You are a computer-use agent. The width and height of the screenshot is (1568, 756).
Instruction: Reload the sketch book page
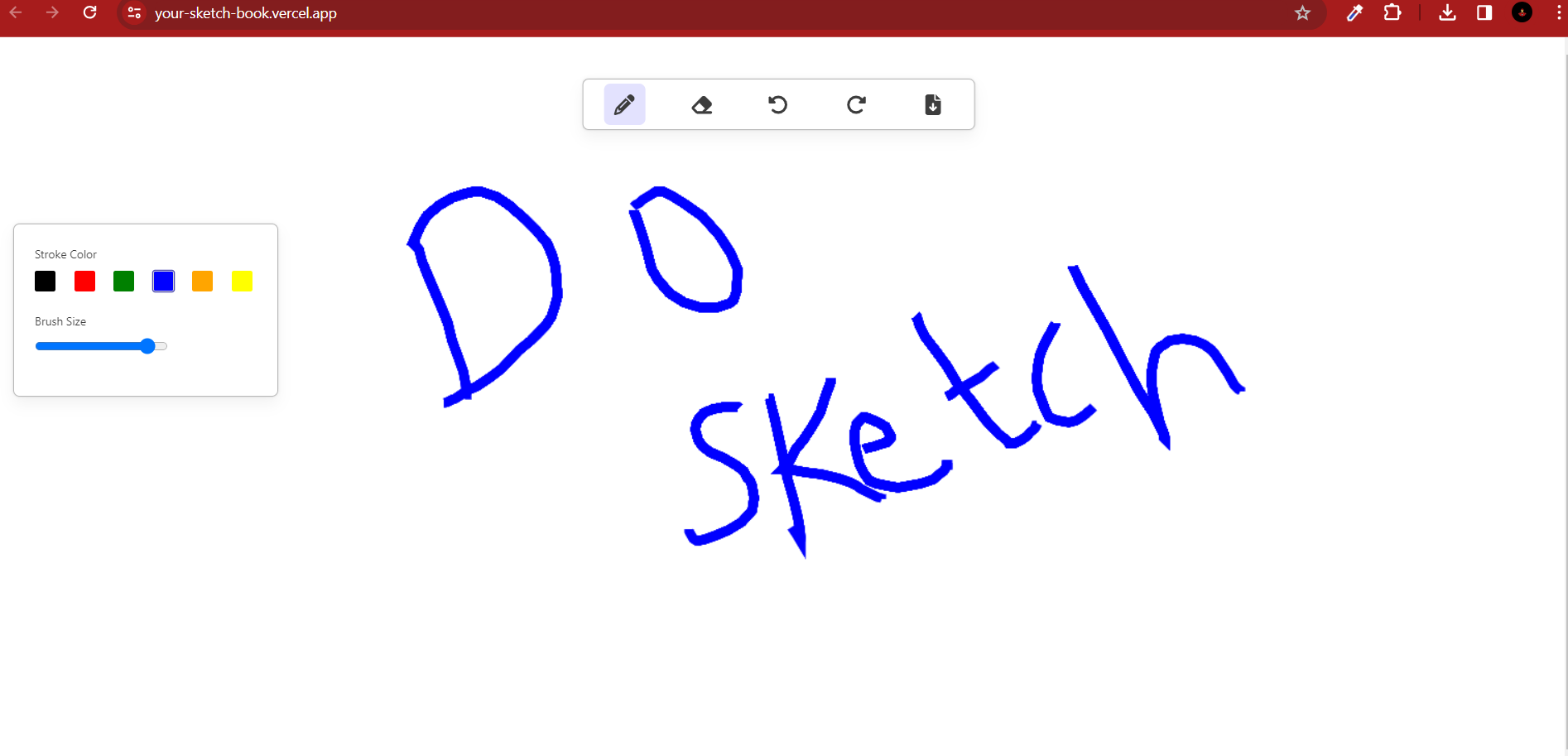tap(90, 13)
